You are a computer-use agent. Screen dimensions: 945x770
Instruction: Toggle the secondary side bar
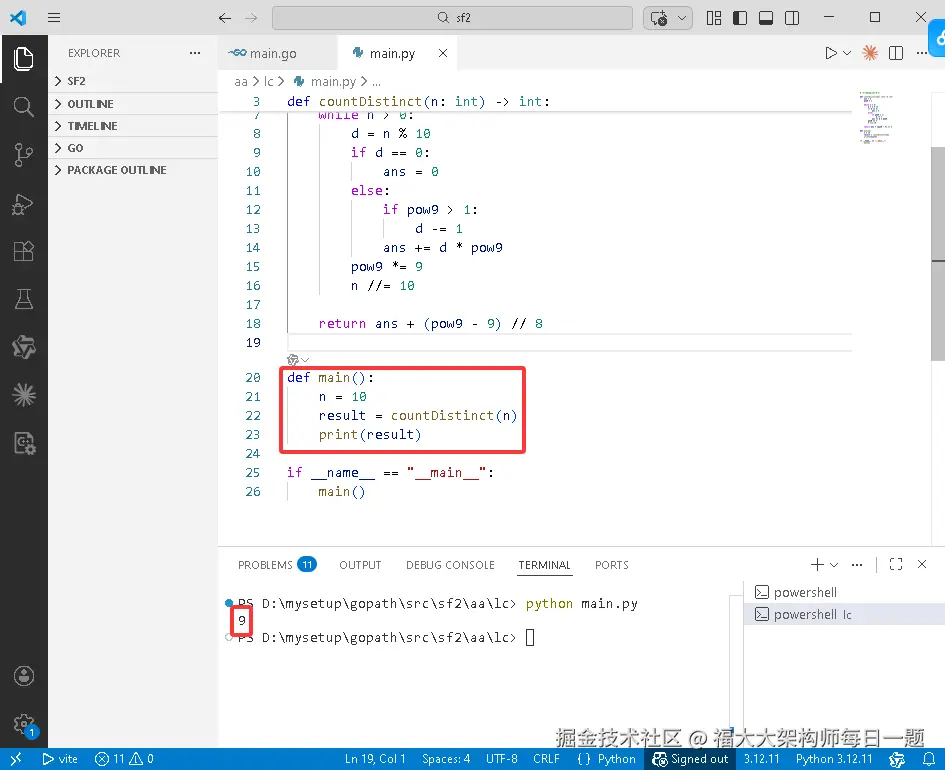pyautogui.click(x=793, y=18)
